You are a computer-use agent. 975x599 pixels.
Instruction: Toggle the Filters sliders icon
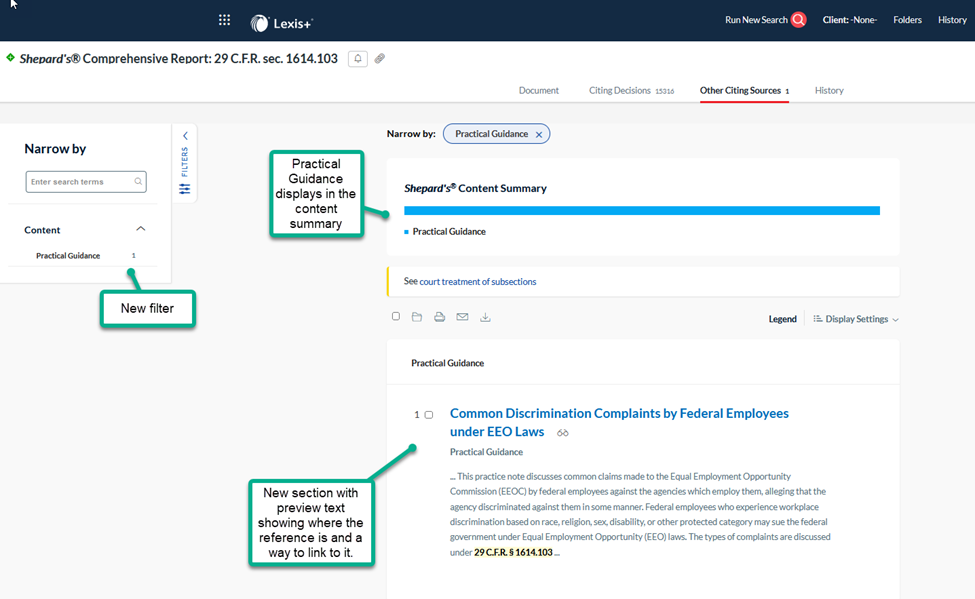185,188
